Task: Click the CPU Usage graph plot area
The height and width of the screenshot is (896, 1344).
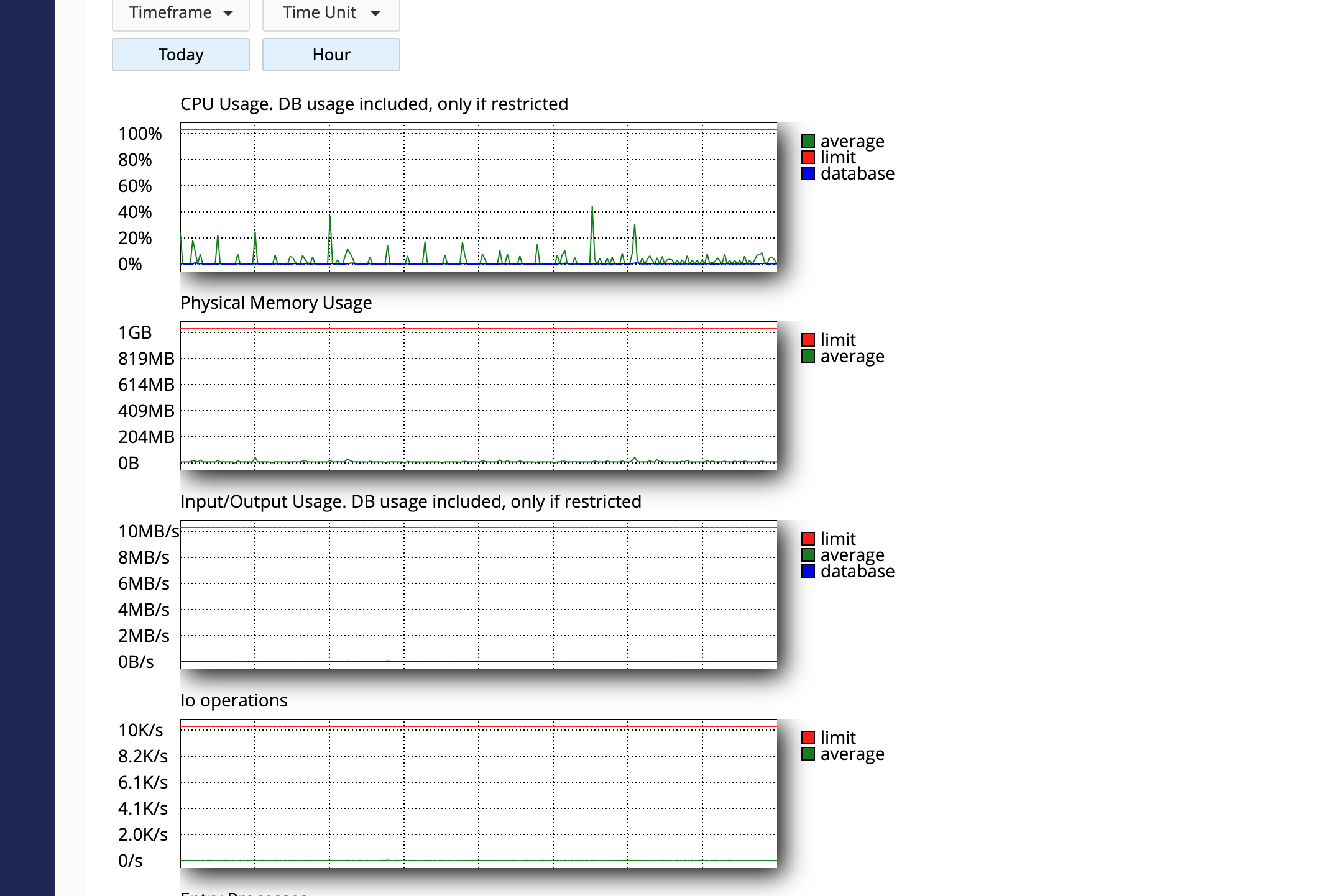Action: [479, 197]
